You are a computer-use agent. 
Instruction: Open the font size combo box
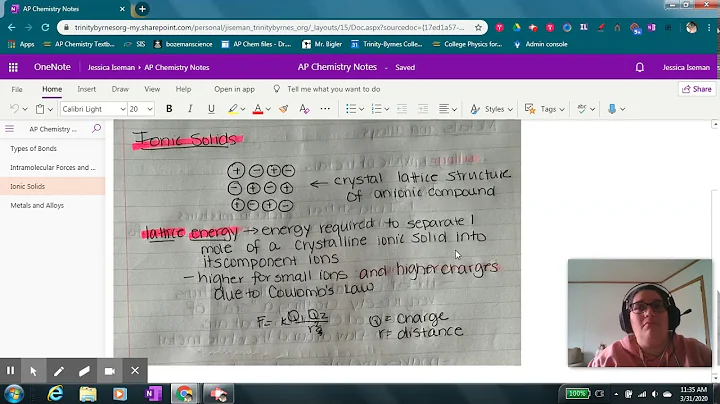pyautogui.click(x=141, y=109)
